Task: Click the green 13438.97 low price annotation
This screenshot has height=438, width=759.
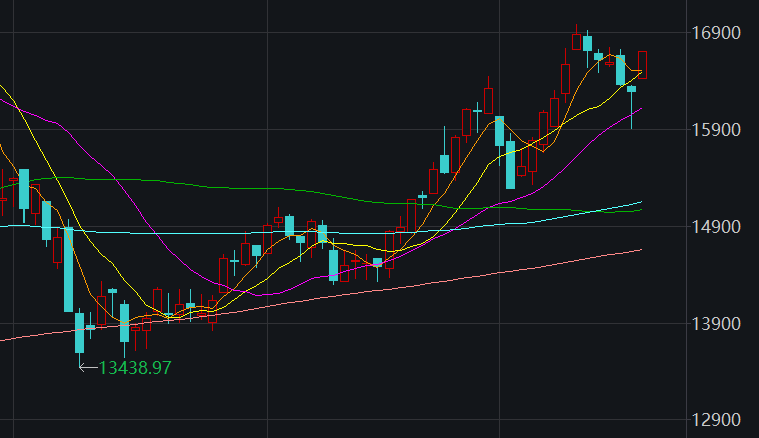Action: 135,368
